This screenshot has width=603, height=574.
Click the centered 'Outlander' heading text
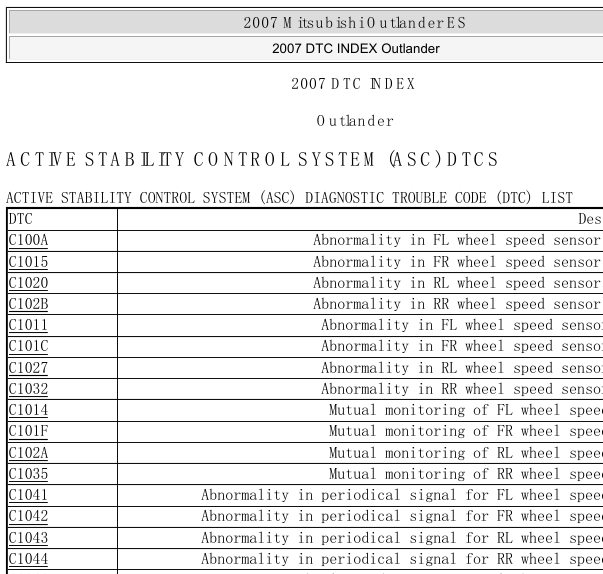[x=355, y=121]
